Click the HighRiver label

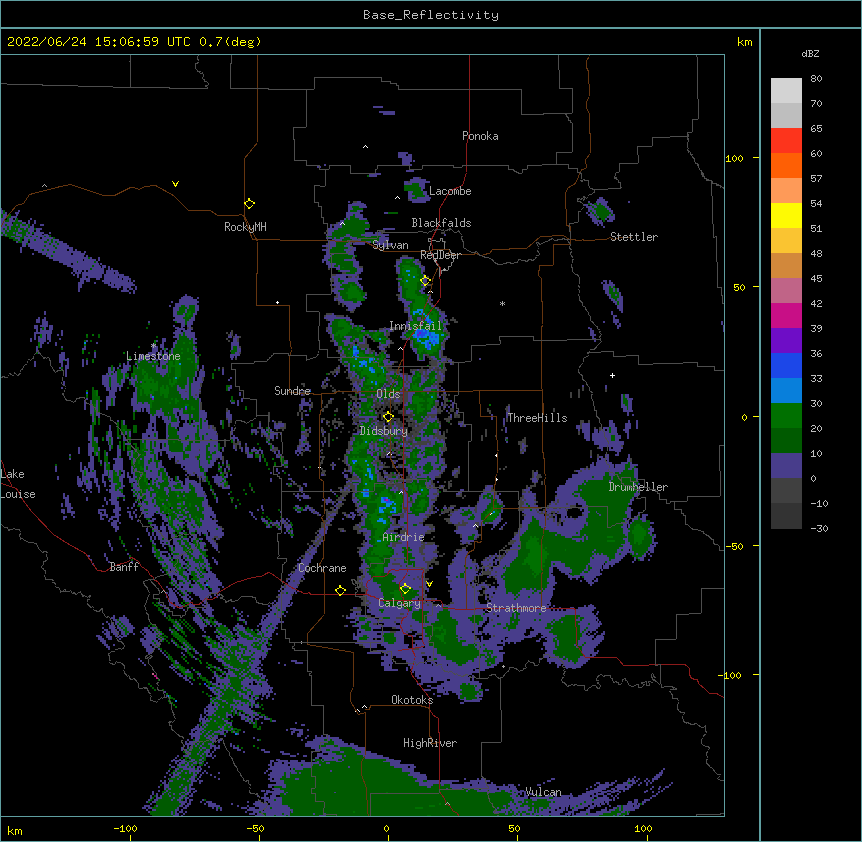pyautogui.click(x=430, y=743)
